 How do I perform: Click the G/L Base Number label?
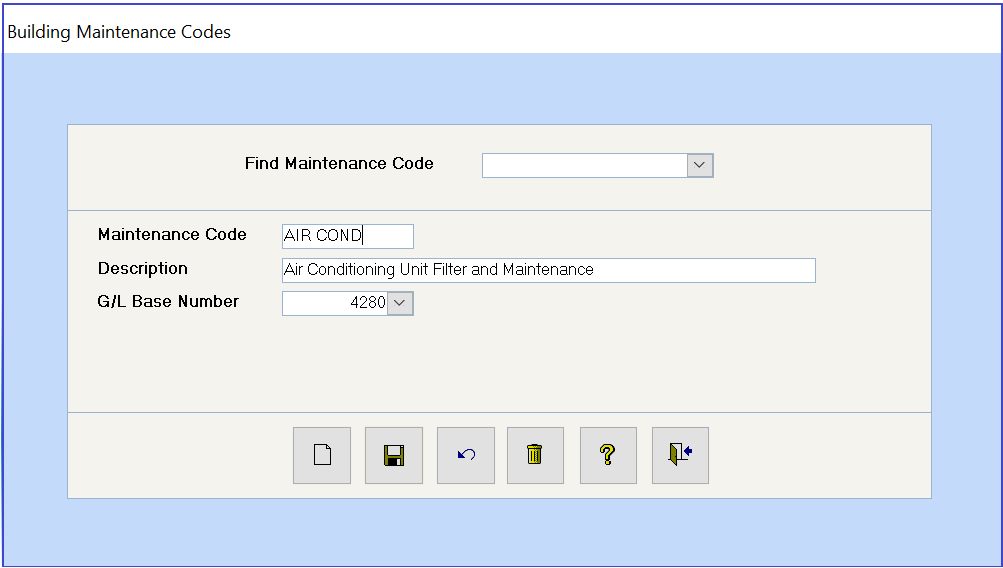pyautogui.click(x=168, y=302)
